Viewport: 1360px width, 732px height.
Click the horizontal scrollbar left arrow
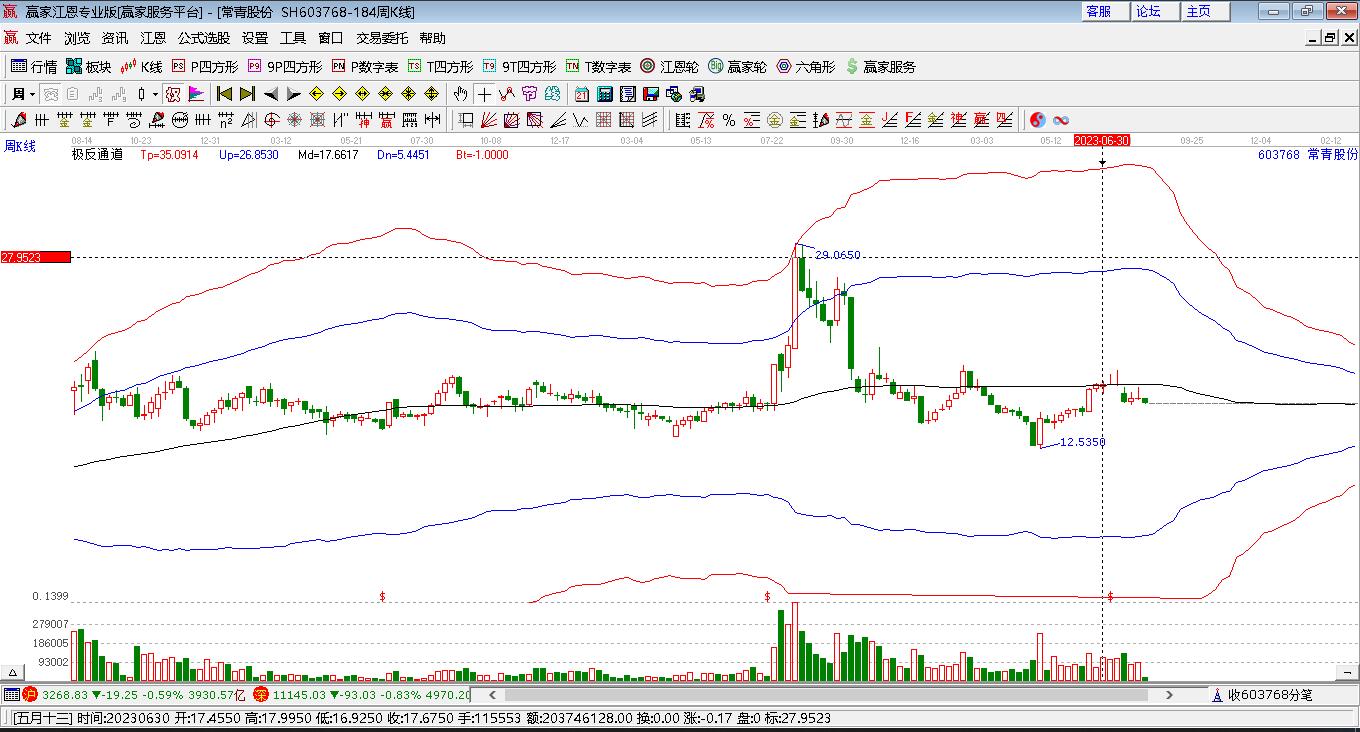(x=491, y=694)
